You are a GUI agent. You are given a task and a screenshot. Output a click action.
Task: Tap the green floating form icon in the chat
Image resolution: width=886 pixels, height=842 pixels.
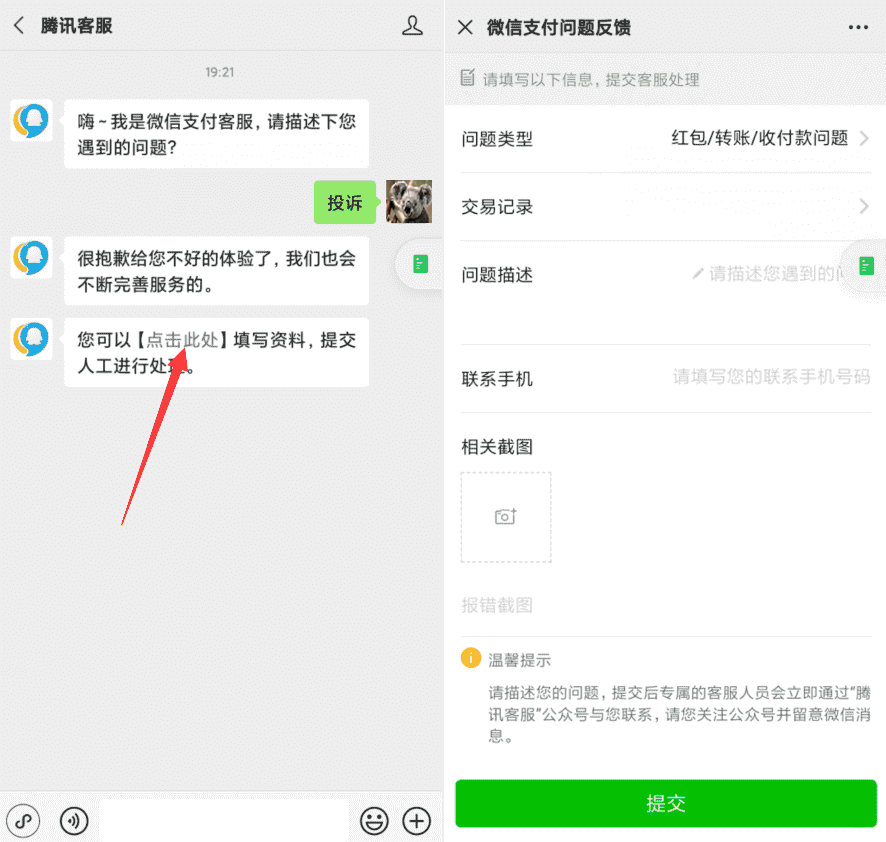tap(420, 264)
